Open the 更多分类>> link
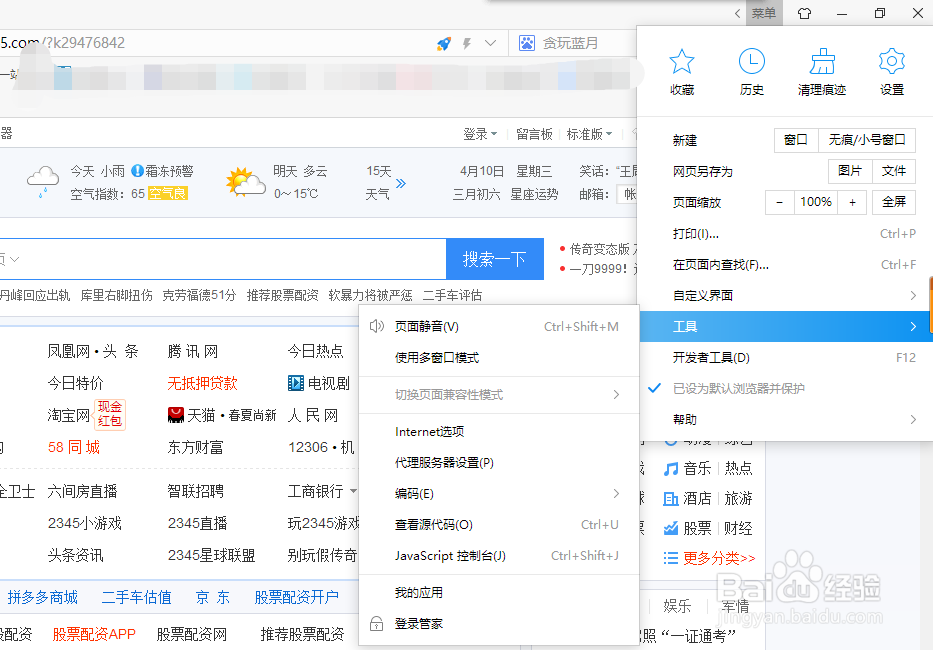This screenshot has height=650, width=933. [719, 558]
